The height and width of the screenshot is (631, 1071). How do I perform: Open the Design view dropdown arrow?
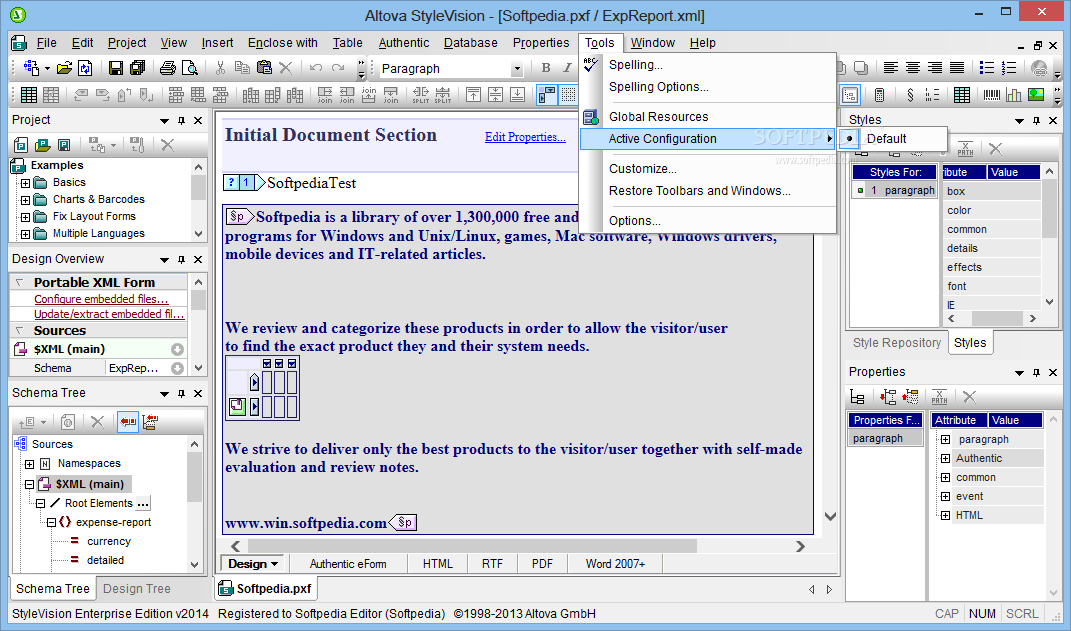(275, 564)
